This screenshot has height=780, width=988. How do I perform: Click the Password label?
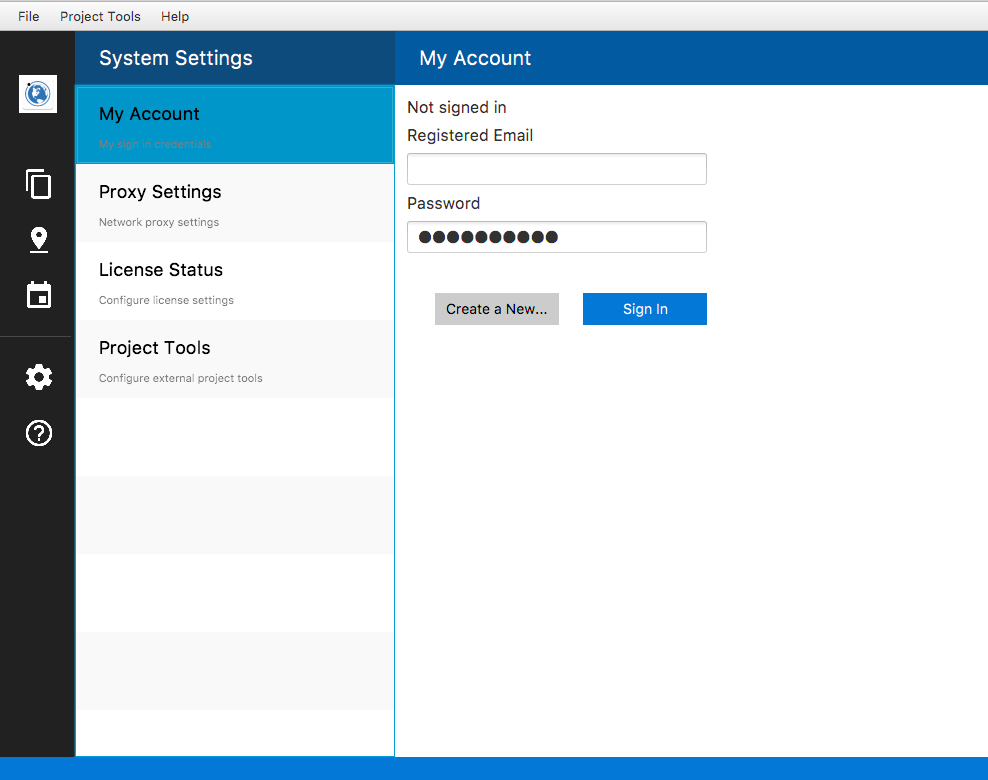tap(444, 204)
